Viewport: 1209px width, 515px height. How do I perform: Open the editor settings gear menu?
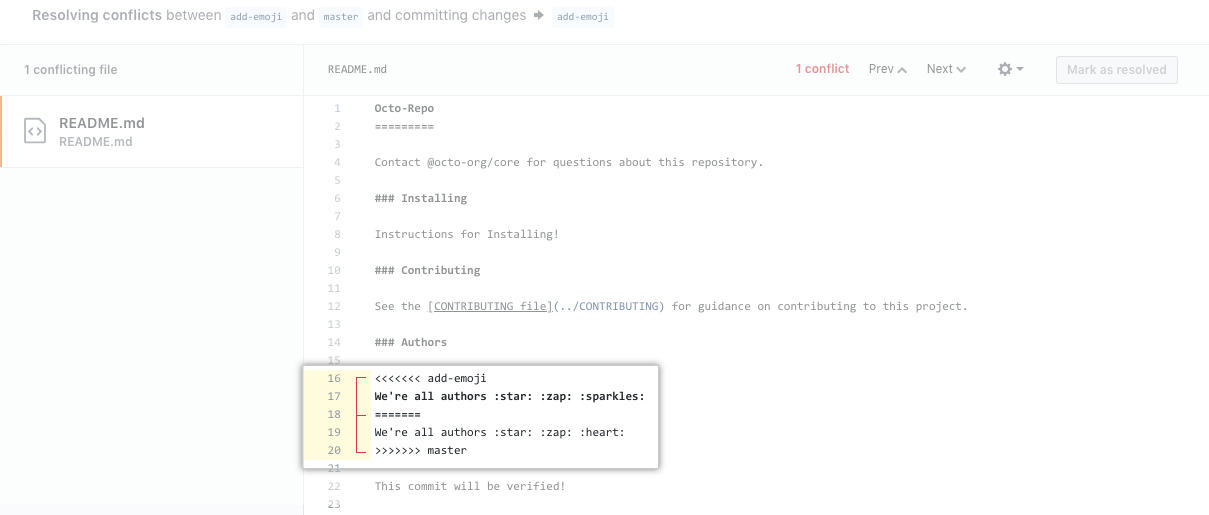click(1010, 69)
